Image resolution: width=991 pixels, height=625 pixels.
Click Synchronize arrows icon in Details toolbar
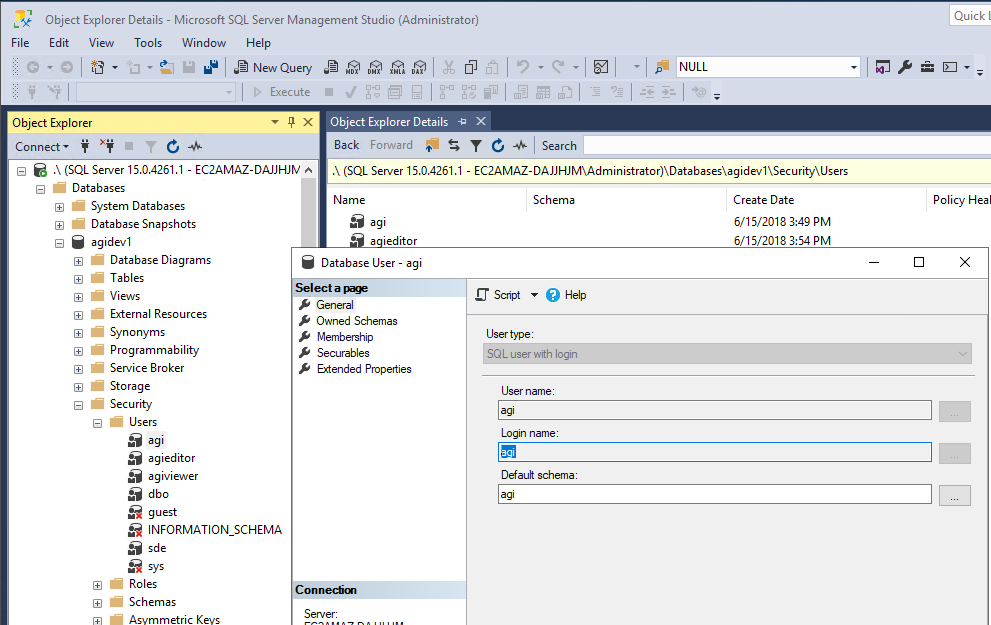454,145
